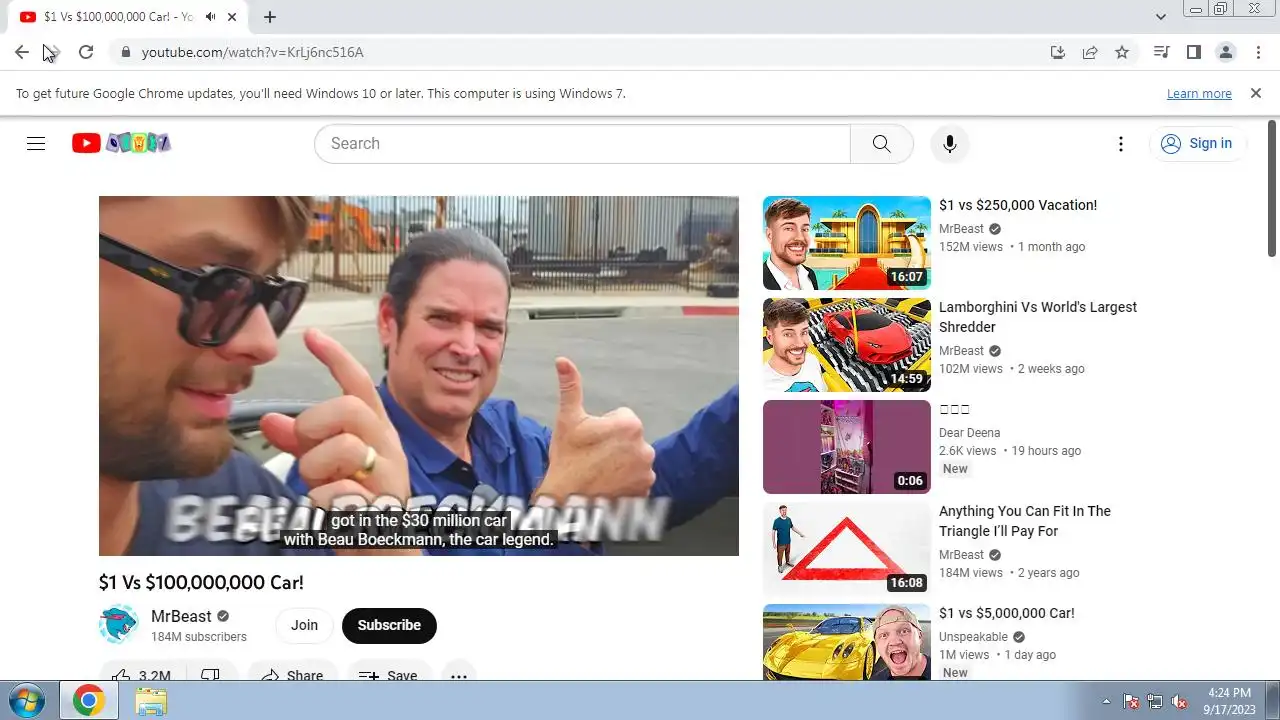Open the Chrome profile avatar
Viewport: 1280px width, 720px height.
click(1225, 52)
